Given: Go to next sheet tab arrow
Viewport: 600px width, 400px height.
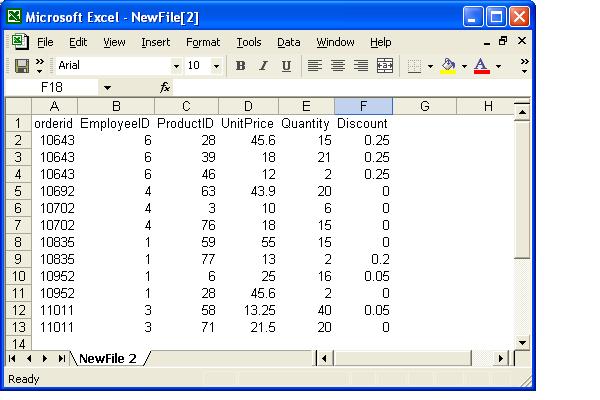Looking at the screenshot, I should (x=45, y=359).
